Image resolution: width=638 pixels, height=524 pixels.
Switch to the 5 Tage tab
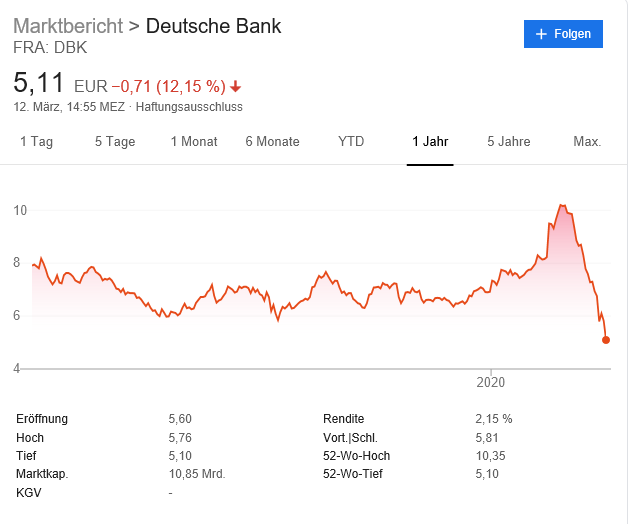(x=115, y=142)
